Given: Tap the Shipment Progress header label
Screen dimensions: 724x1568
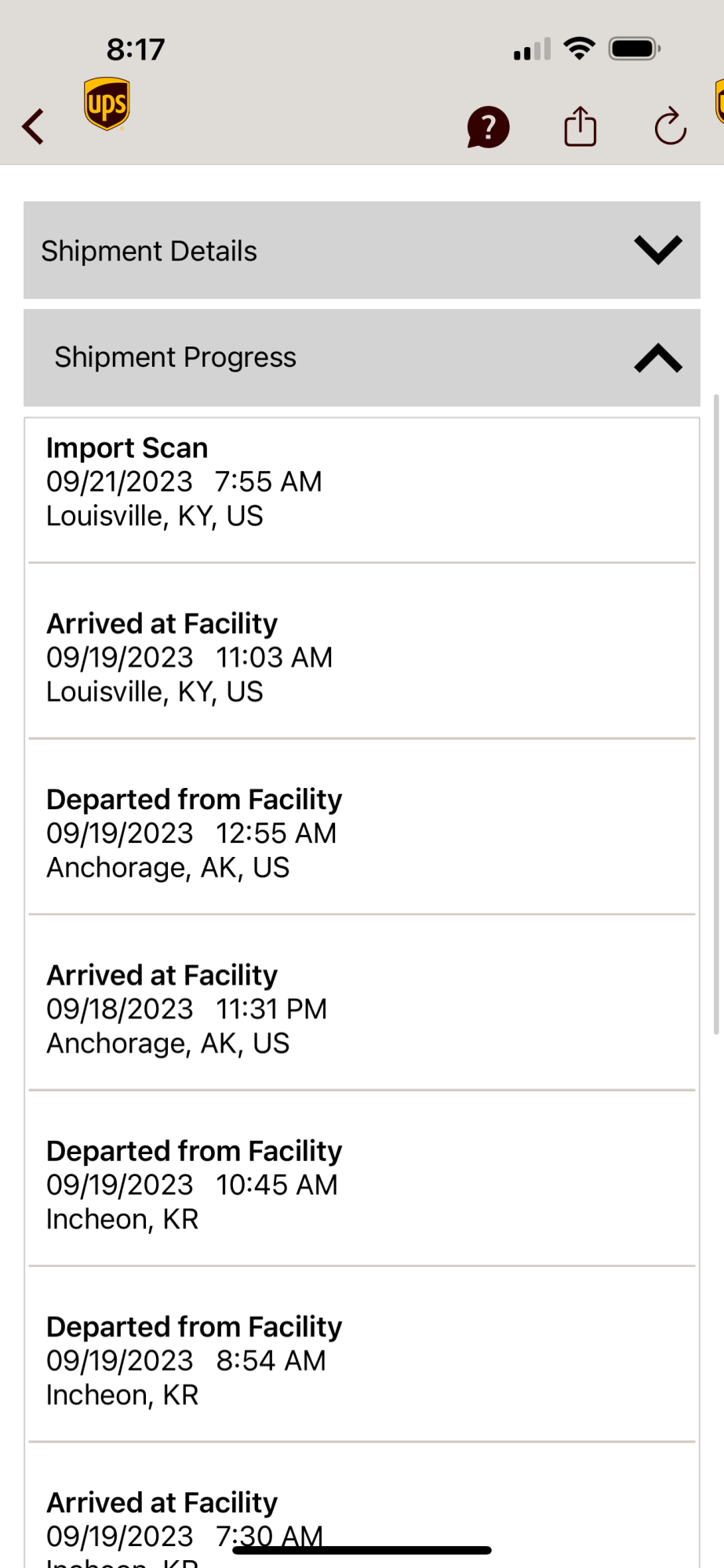Looking at the screenshot, I should tap(175, 358).
